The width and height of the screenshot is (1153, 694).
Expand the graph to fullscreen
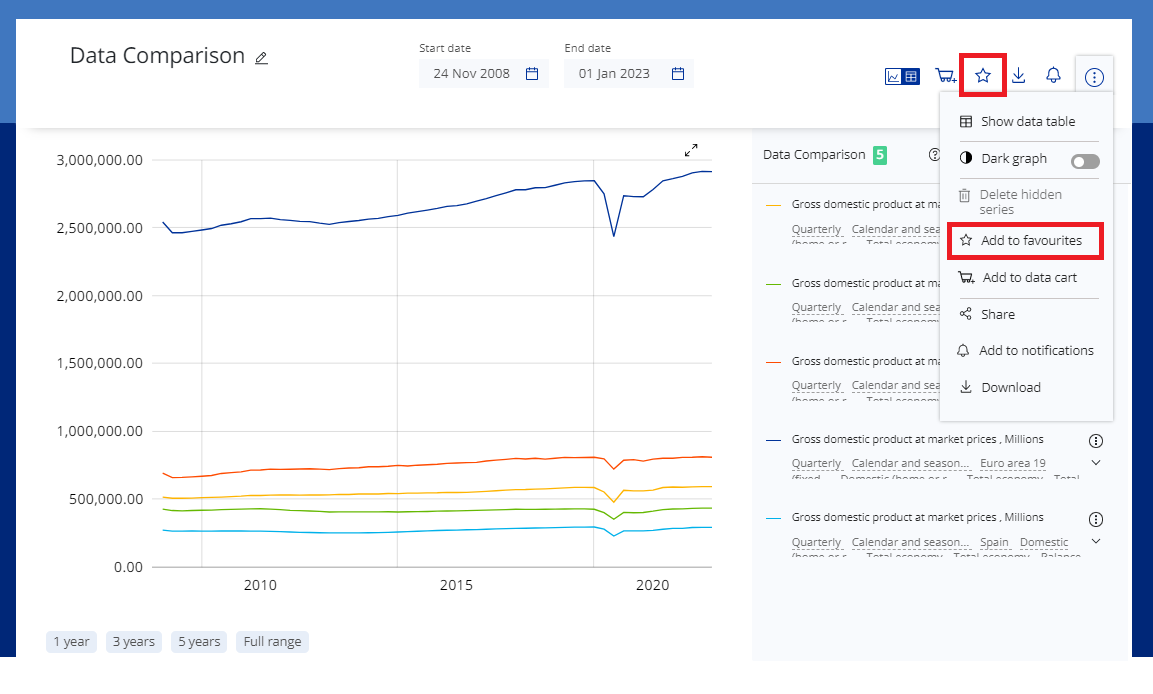point(691,150)
